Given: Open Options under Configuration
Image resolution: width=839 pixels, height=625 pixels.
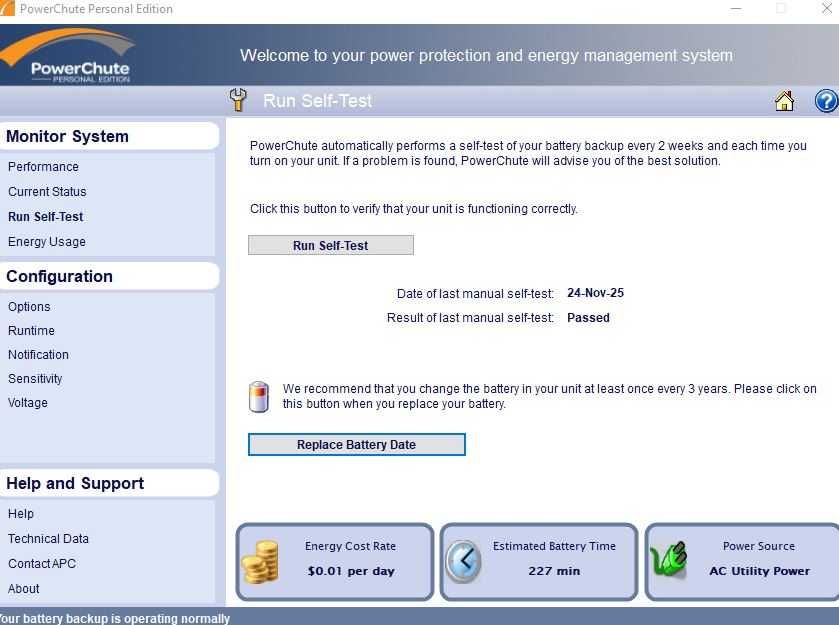Looking at the screenshot, I should (29, 307).
